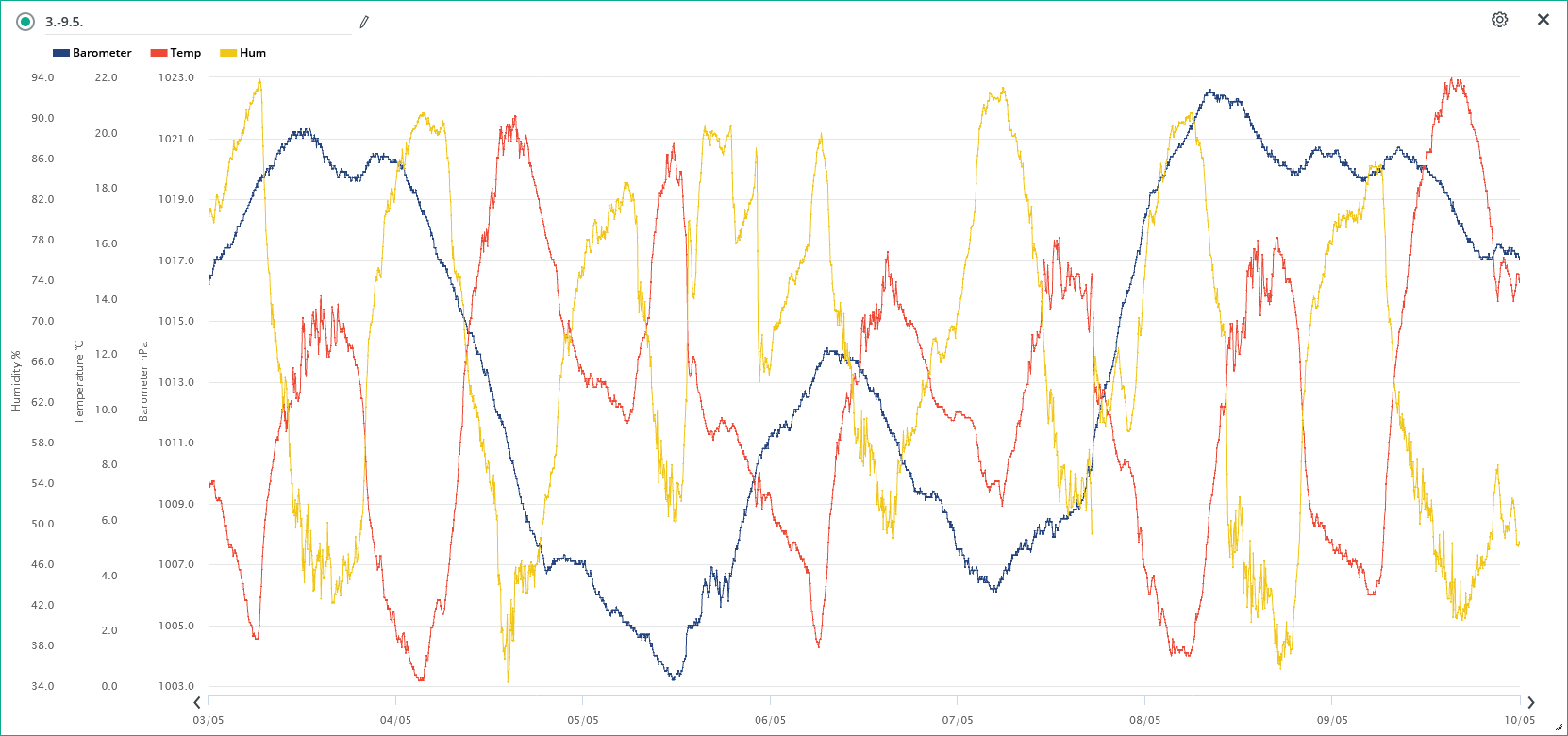Select the green circle indicator next to 3.-9.5.
This screenshot has width=1568, height=736.
pos(25,22)
